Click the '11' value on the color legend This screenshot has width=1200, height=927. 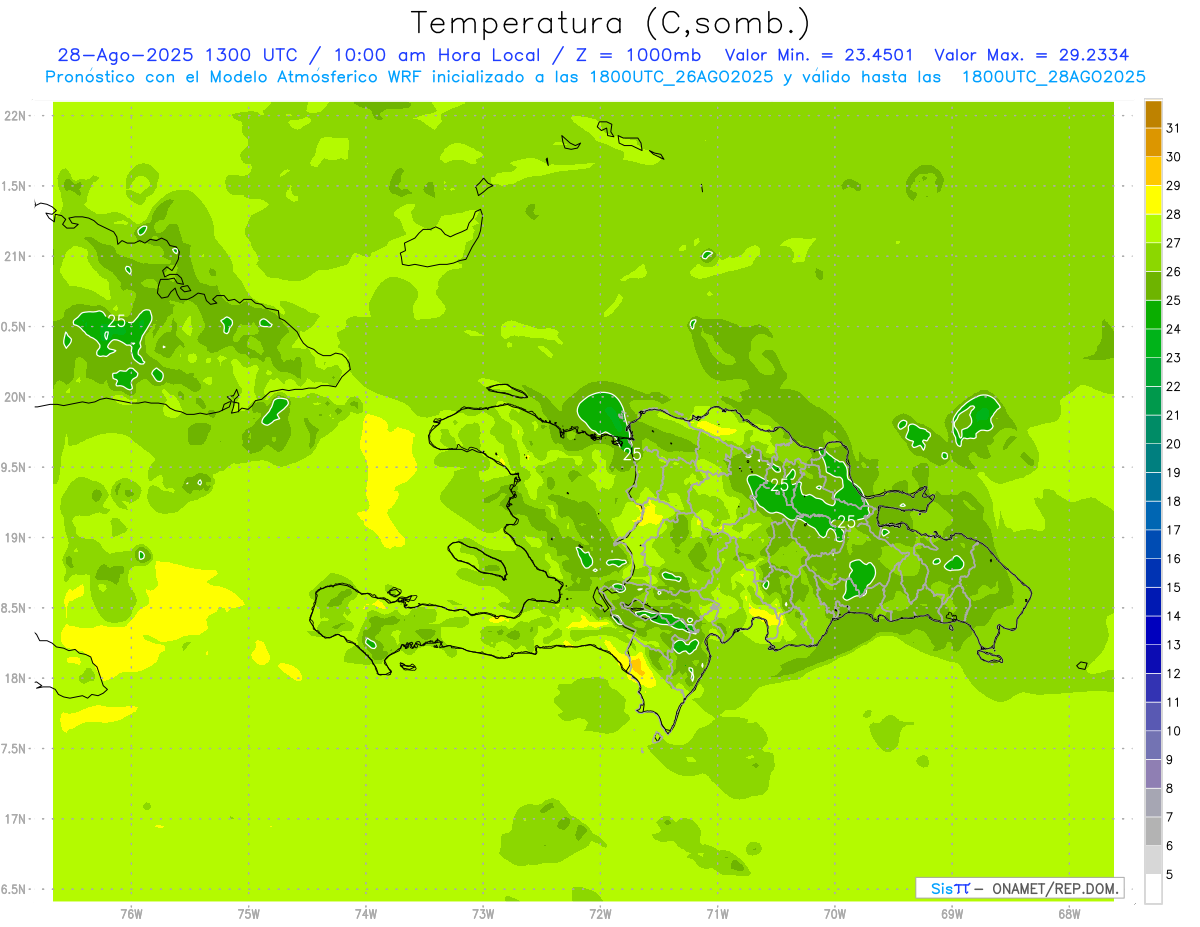(1173, 702)
